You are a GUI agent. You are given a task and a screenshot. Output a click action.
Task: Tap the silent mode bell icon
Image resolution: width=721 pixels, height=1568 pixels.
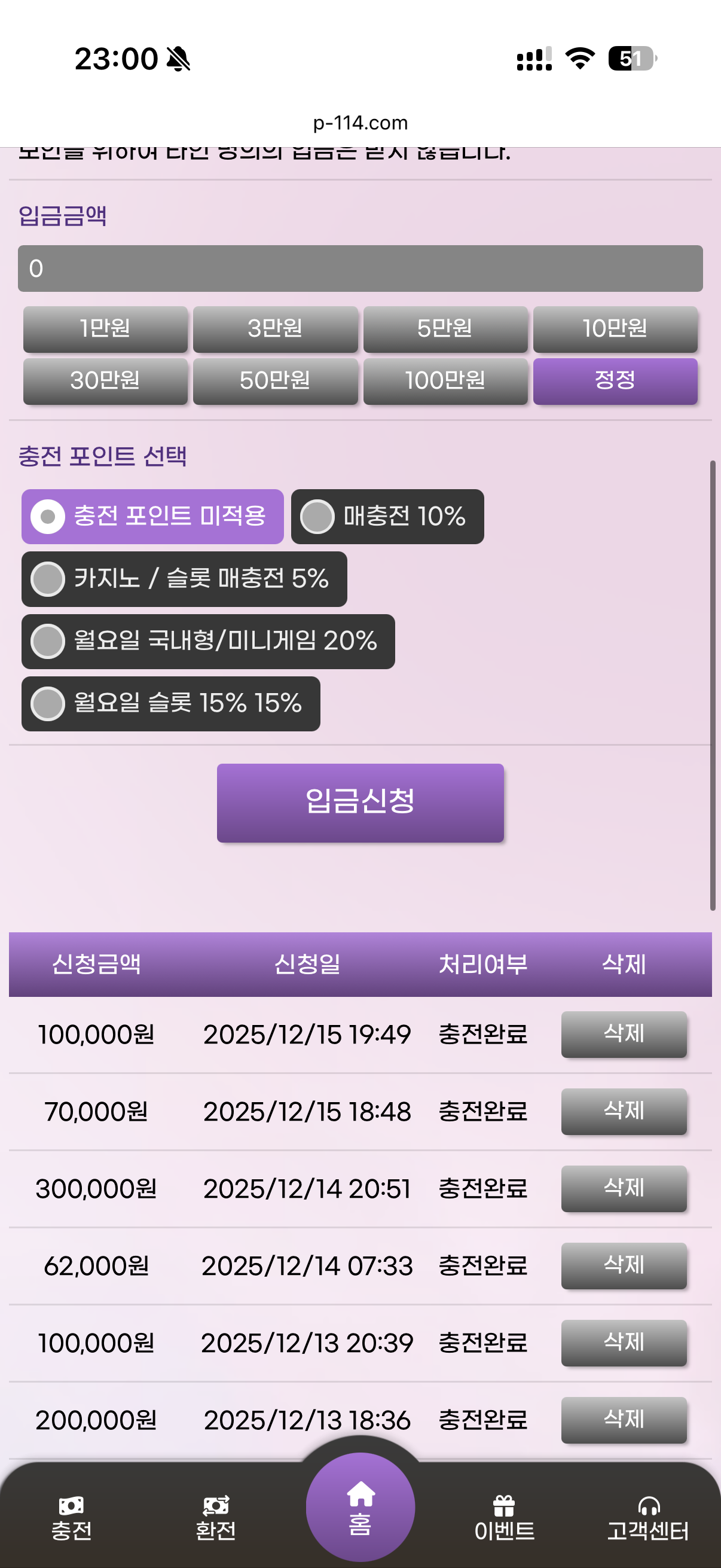[178, 60]
